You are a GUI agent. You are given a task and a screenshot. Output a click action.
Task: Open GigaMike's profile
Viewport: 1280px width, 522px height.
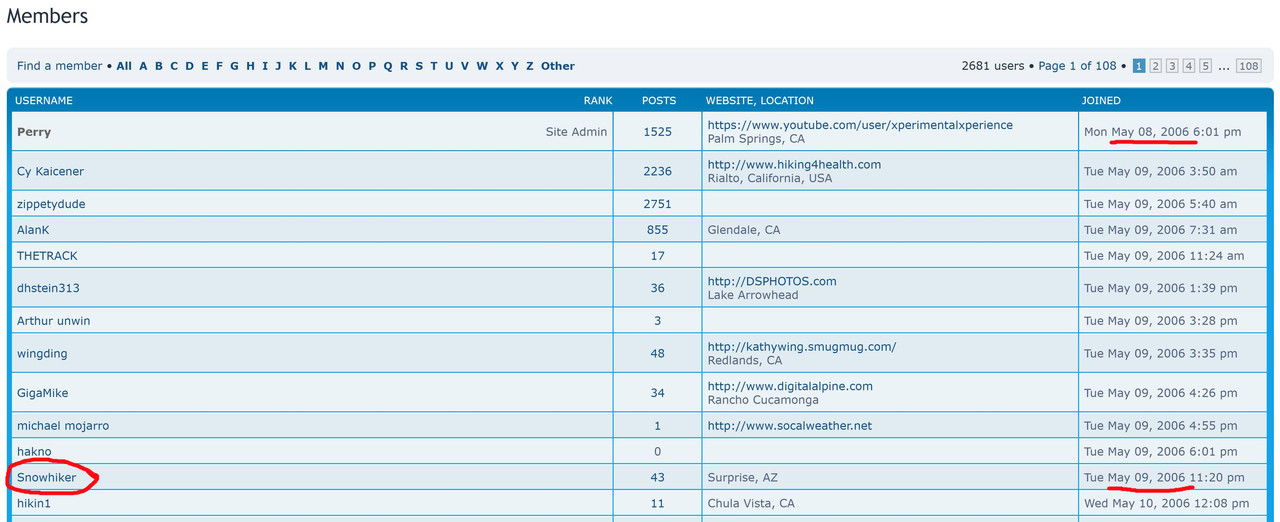pyautogui.click(x=43, y=393)
